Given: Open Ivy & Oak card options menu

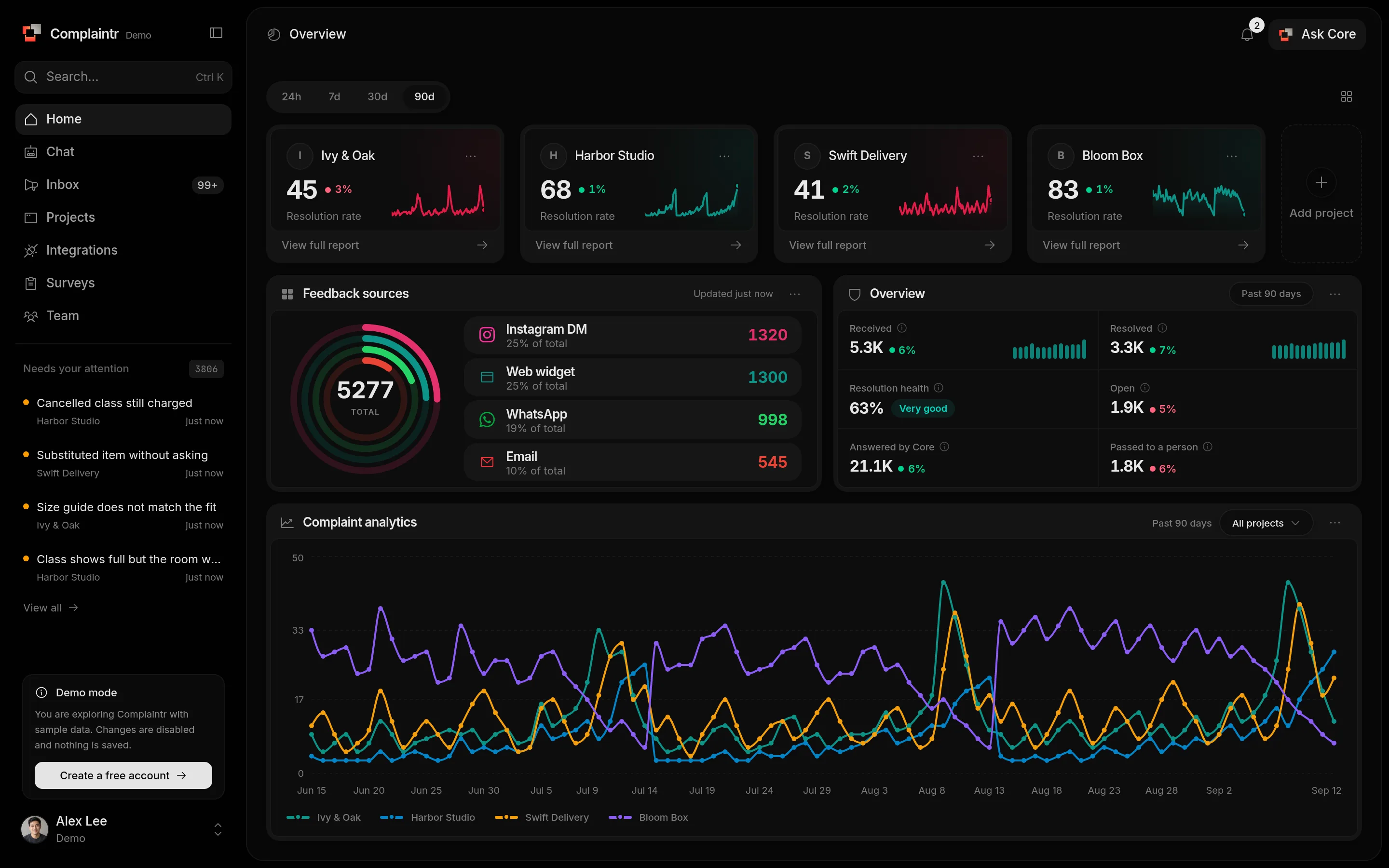Looking at the screenshot, I should (471, 156).
